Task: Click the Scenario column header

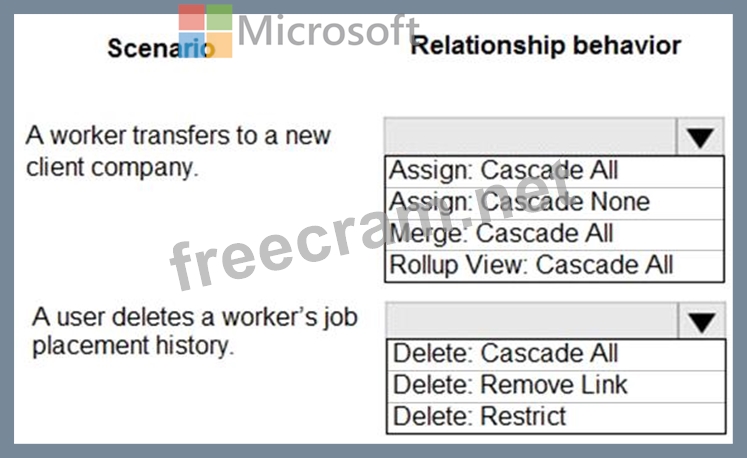Action: pos(160,47)
